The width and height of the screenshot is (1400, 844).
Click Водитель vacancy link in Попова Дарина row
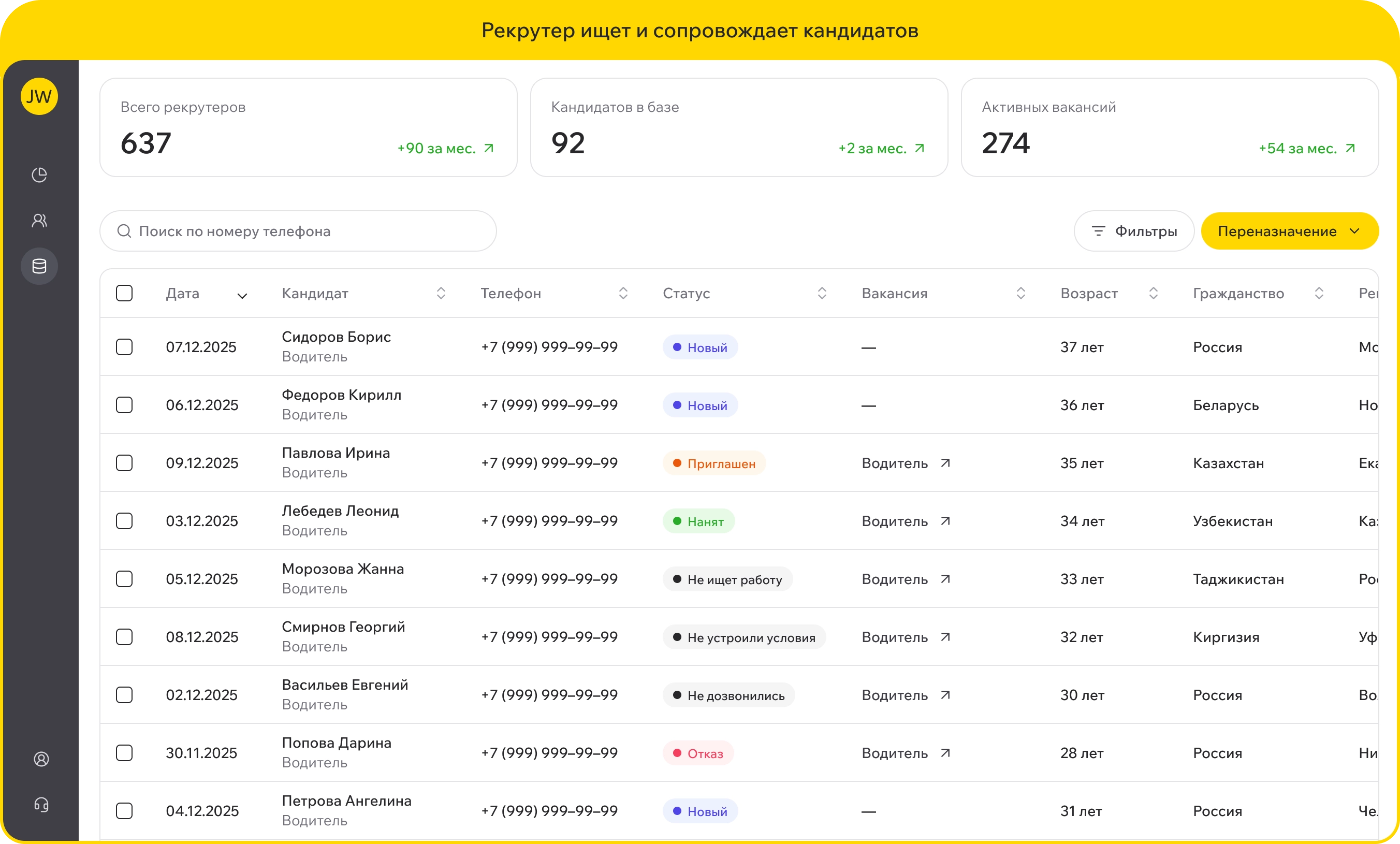(x=894, y=753)
